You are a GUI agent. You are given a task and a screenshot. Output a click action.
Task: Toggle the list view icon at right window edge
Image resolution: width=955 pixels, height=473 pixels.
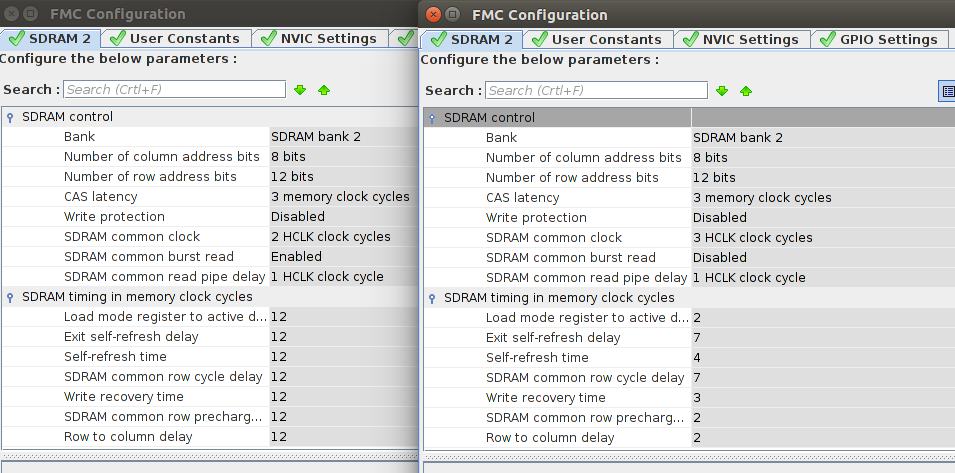947,91
